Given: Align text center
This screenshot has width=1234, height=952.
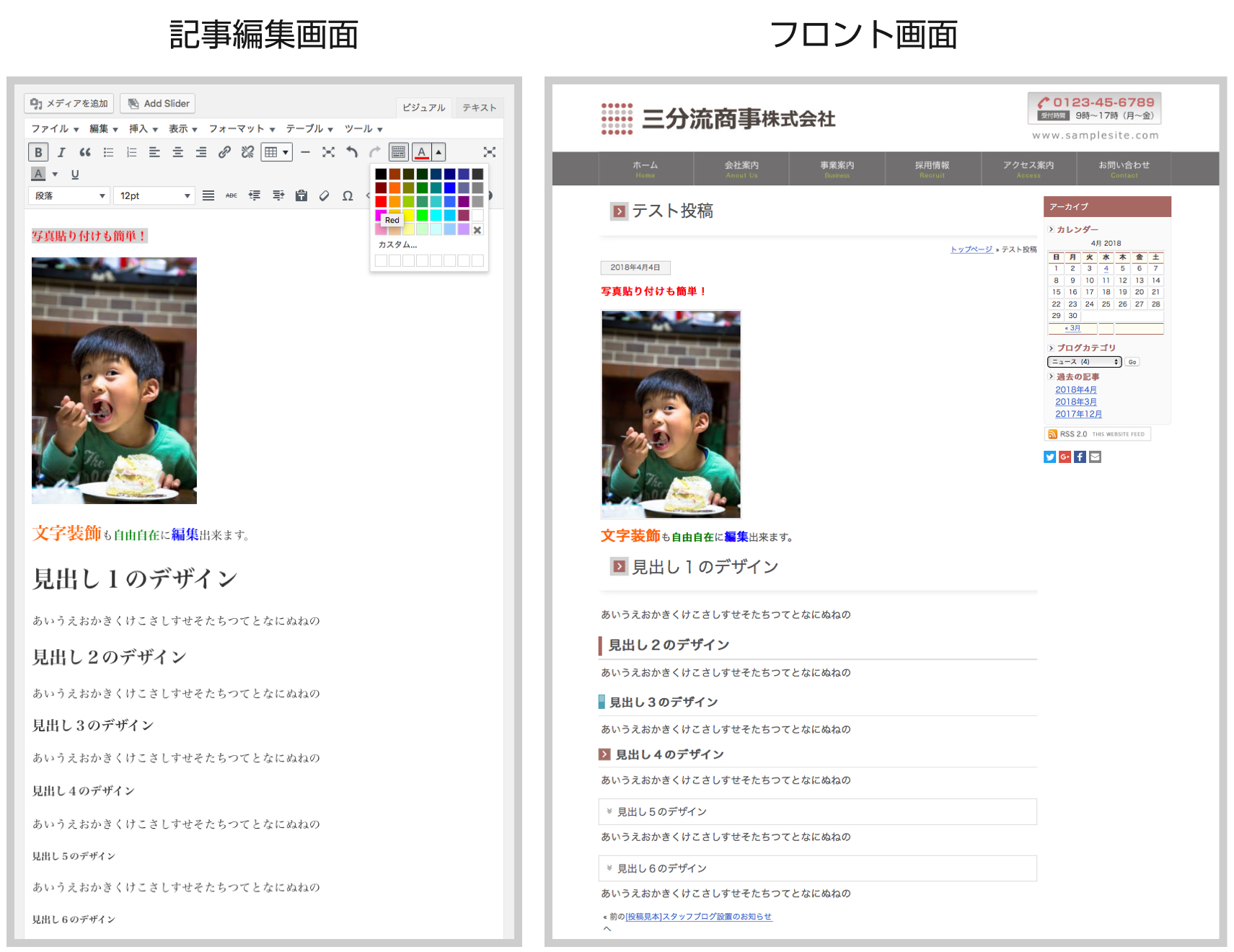Looking at the screenshot, I should point(177,152).
